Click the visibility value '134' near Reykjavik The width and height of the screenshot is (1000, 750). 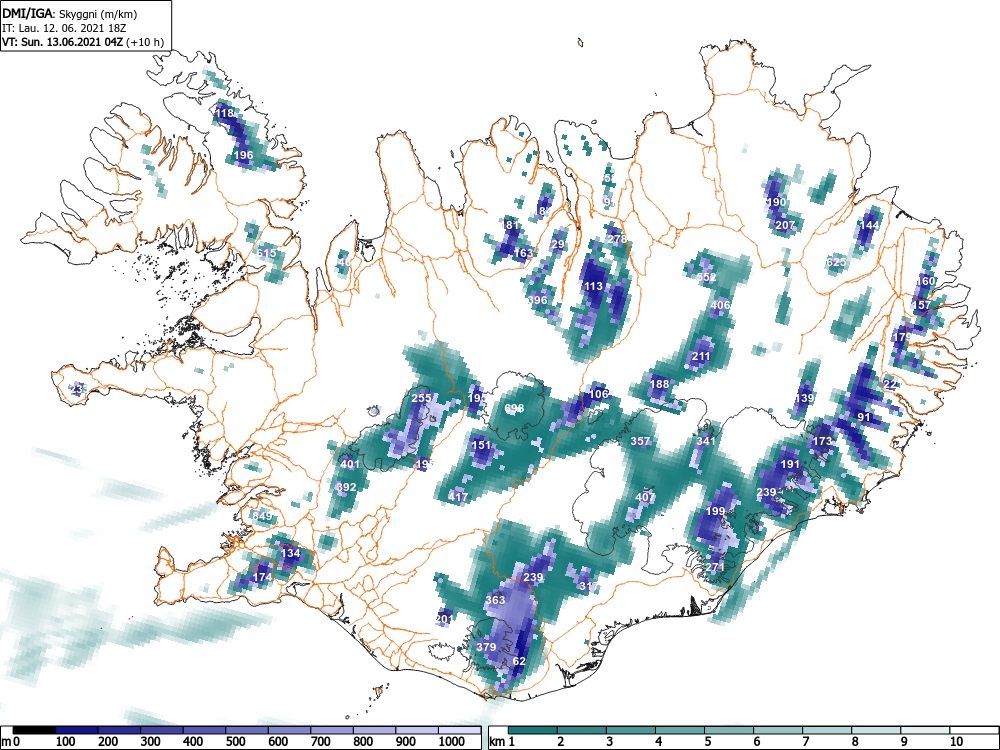point(290,554)
